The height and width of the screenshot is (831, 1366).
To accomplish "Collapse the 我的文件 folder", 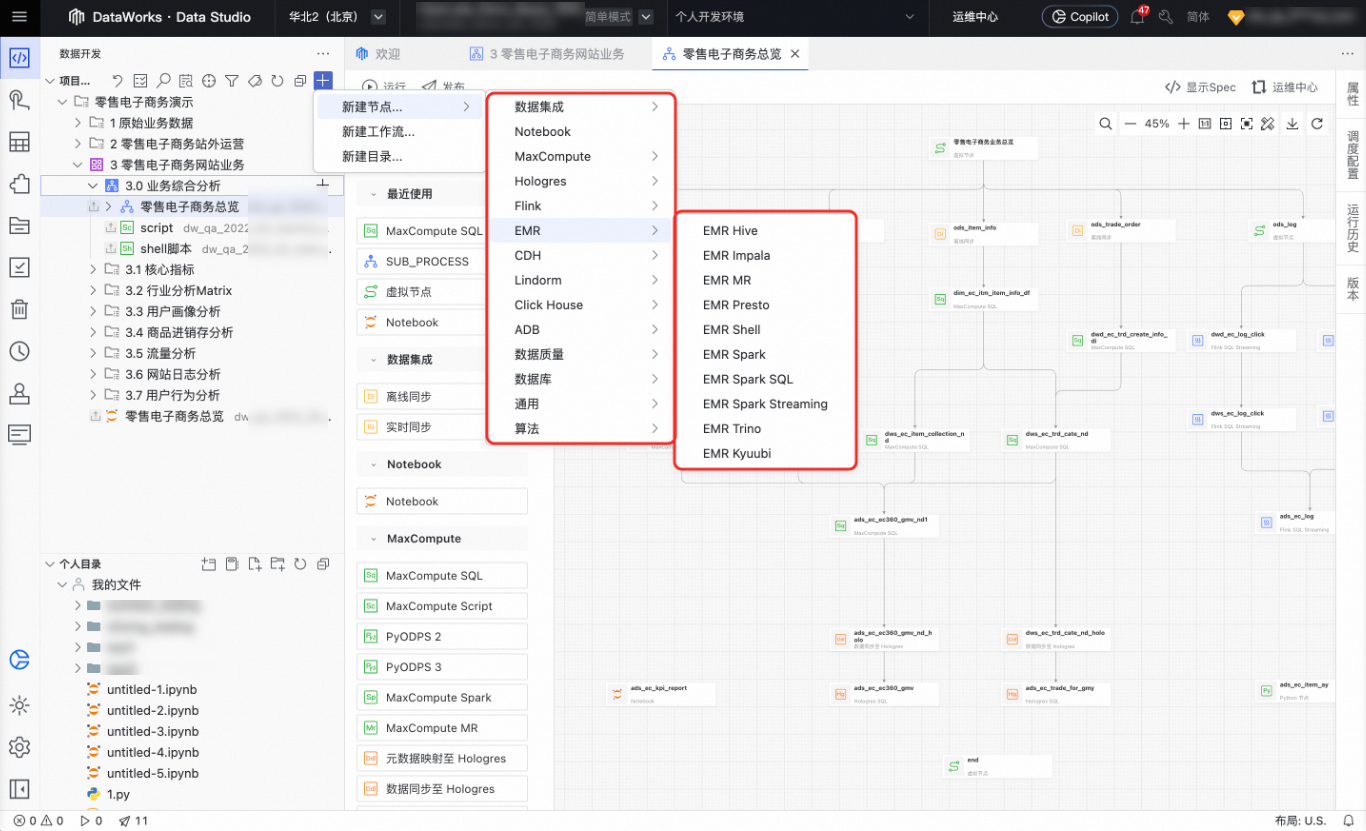I will click(63, 584).
